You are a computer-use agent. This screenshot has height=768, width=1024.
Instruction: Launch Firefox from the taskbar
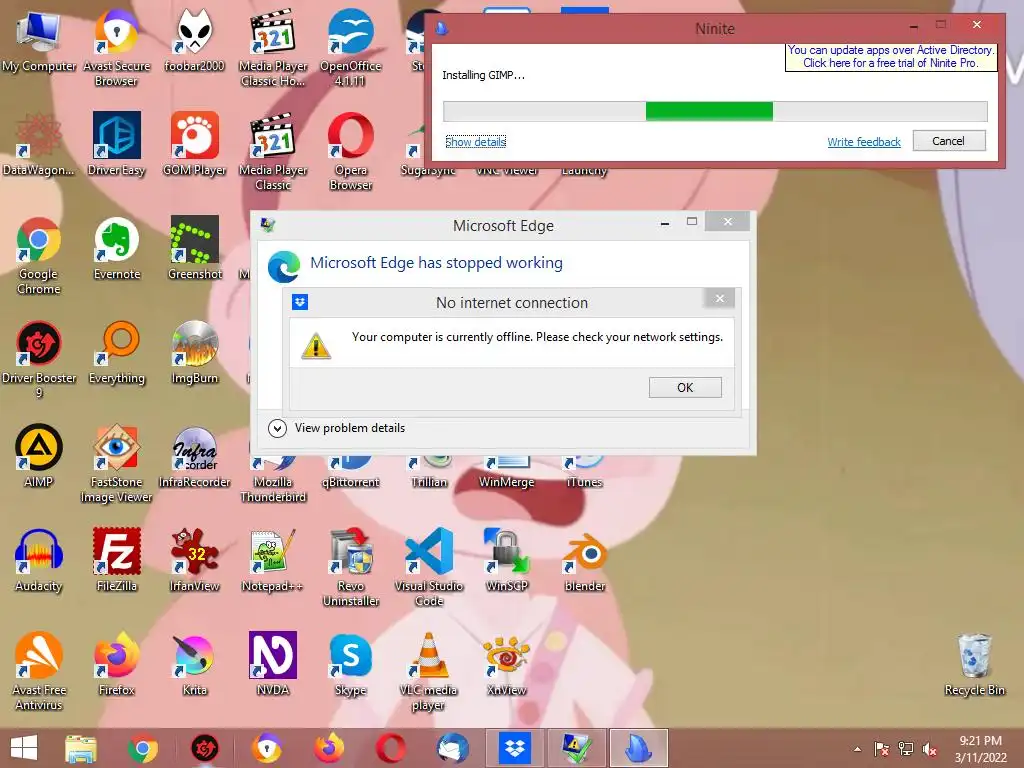click(329, 748)
